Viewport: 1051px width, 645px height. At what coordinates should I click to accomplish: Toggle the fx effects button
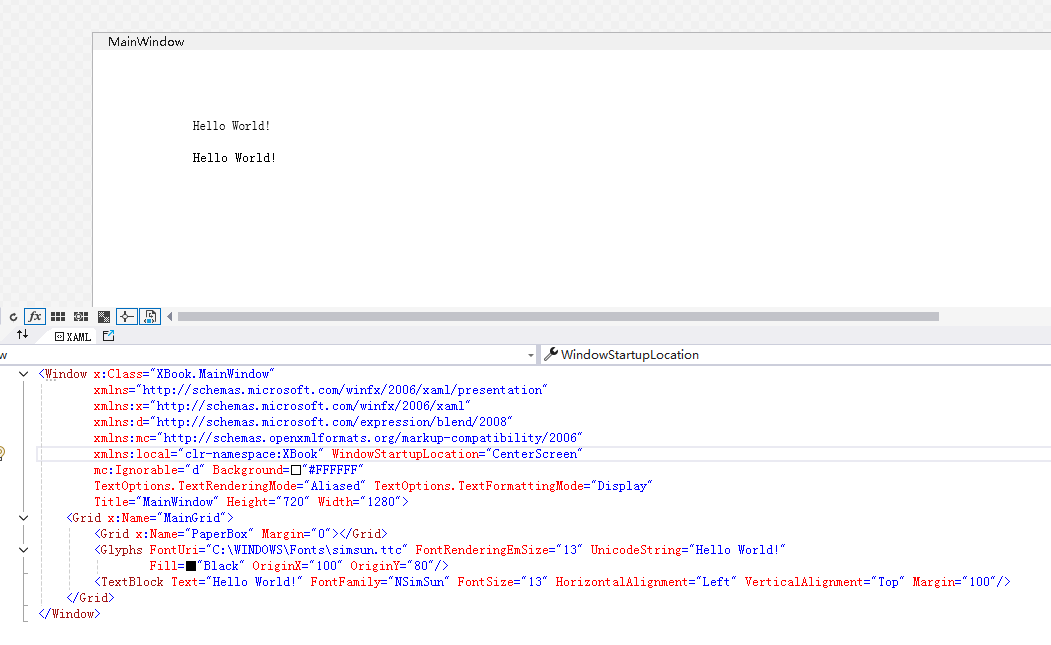coord(35,316)
